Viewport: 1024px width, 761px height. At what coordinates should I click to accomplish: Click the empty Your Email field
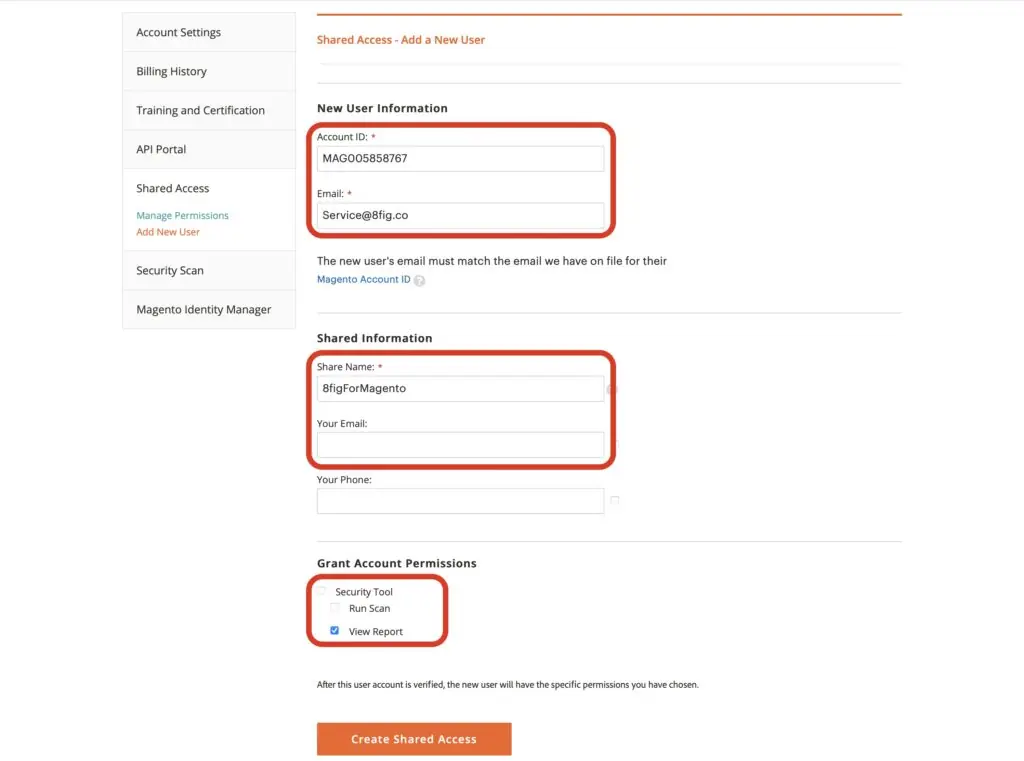tap(460, 445)
